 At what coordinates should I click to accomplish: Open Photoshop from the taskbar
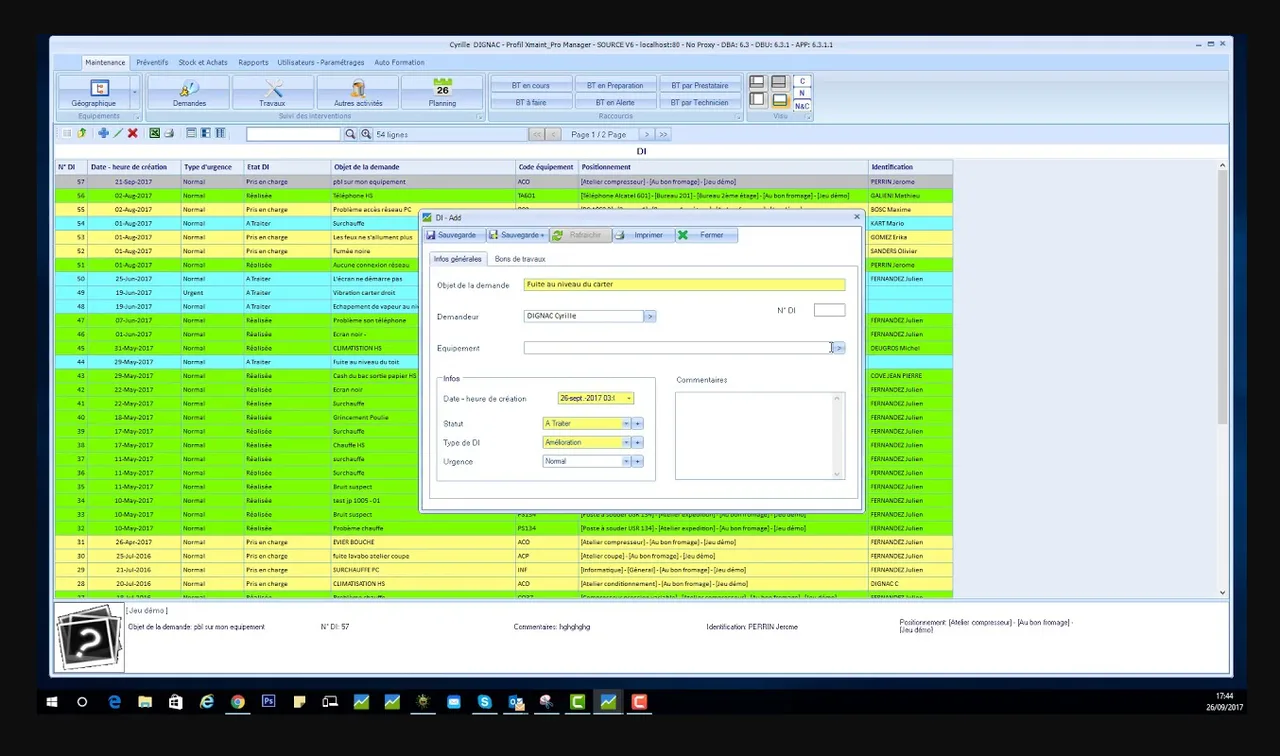(x=268, y=702)
